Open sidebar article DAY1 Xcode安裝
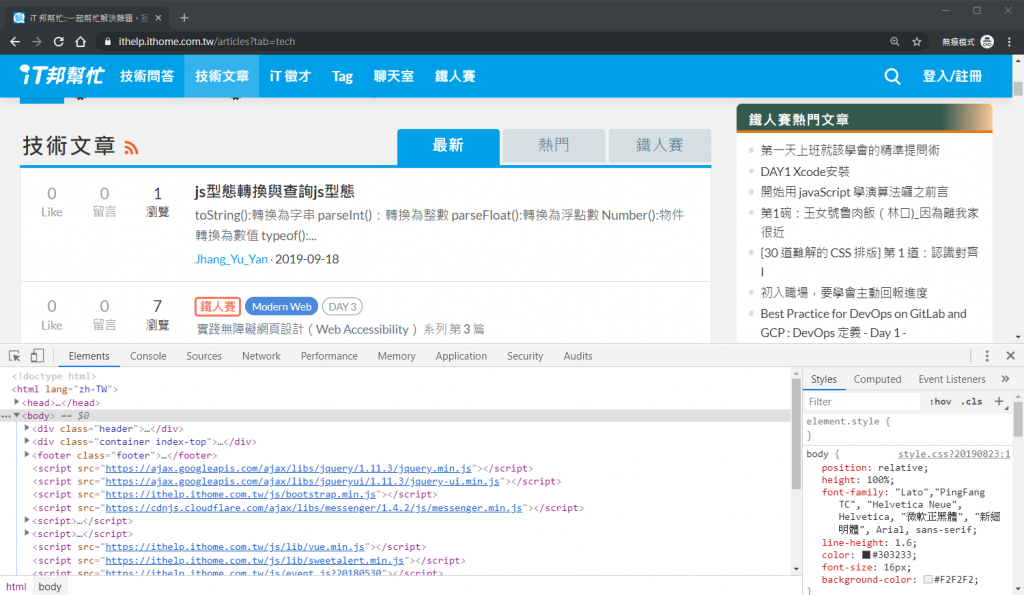1024x595 pixels. pyautogui.click(x=805, y=171)
